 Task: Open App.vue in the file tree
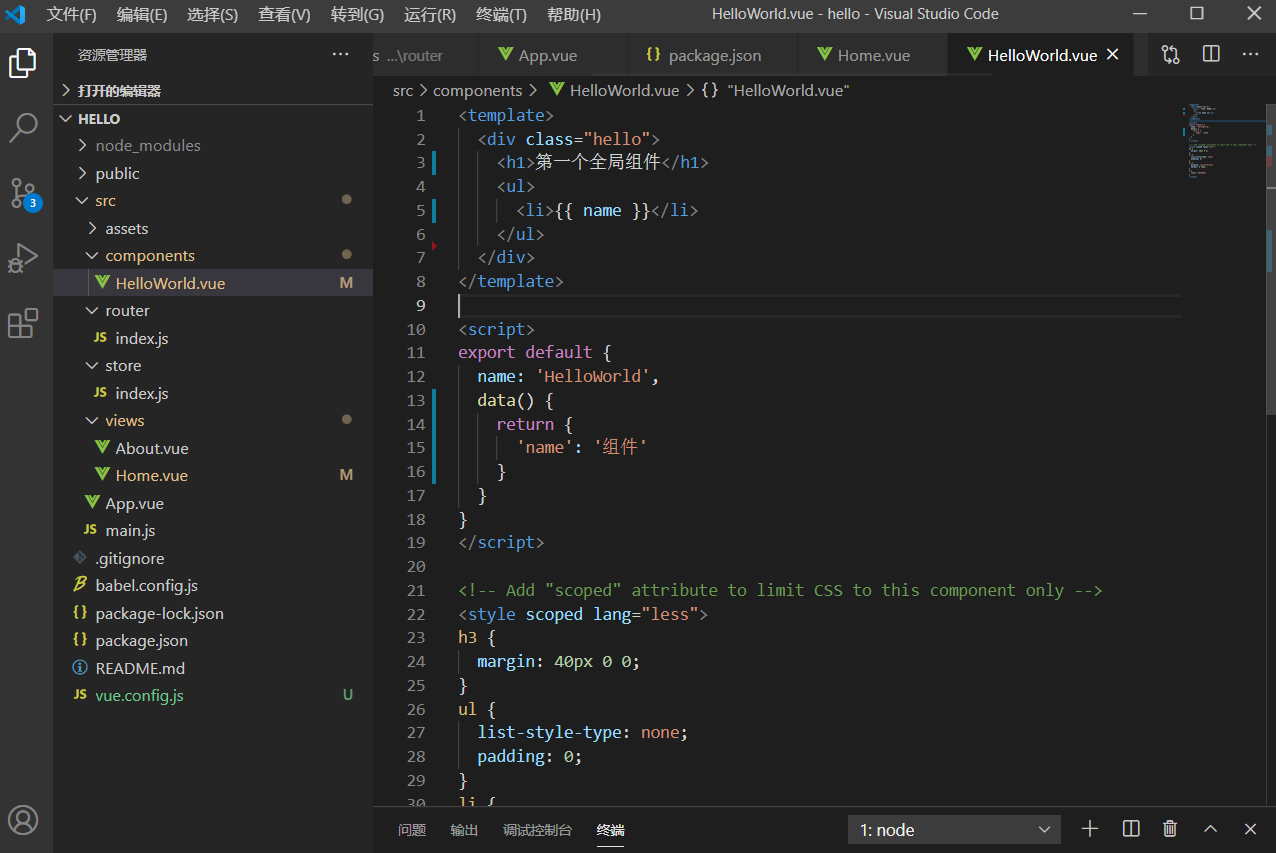(x=213, y=503)
